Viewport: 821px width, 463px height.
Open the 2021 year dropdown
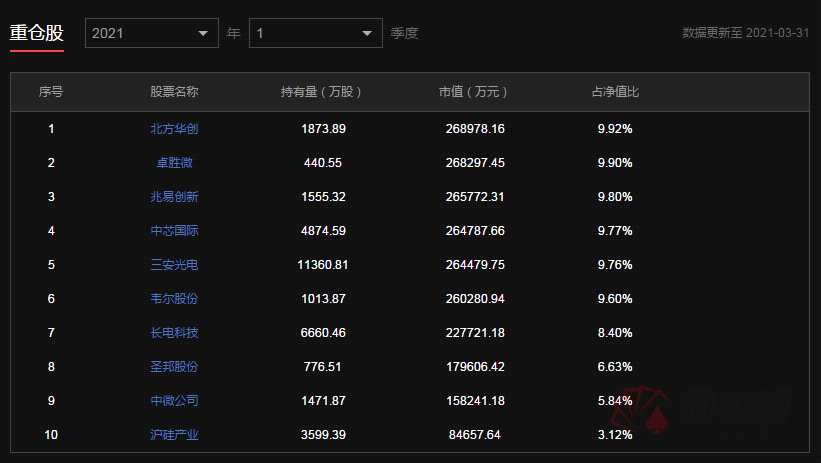152,33
